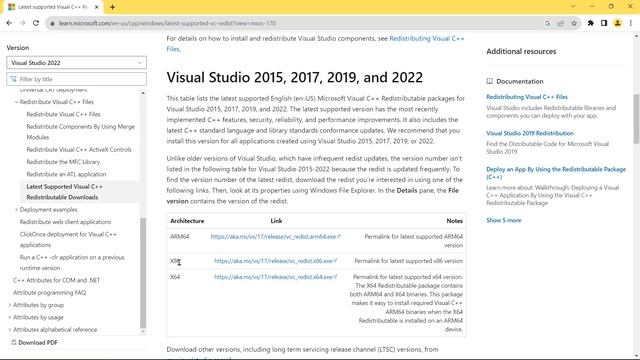Open the Google lens icon in address bar
The height and width of the screenshot is (360, 640).
coord(547,23)
